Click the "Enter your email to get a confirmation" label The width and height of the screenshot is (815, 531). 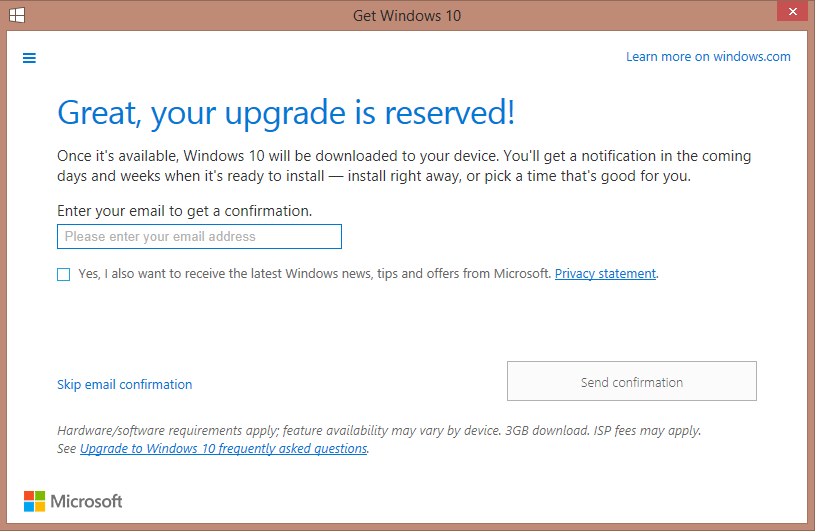tap(185, 211)
